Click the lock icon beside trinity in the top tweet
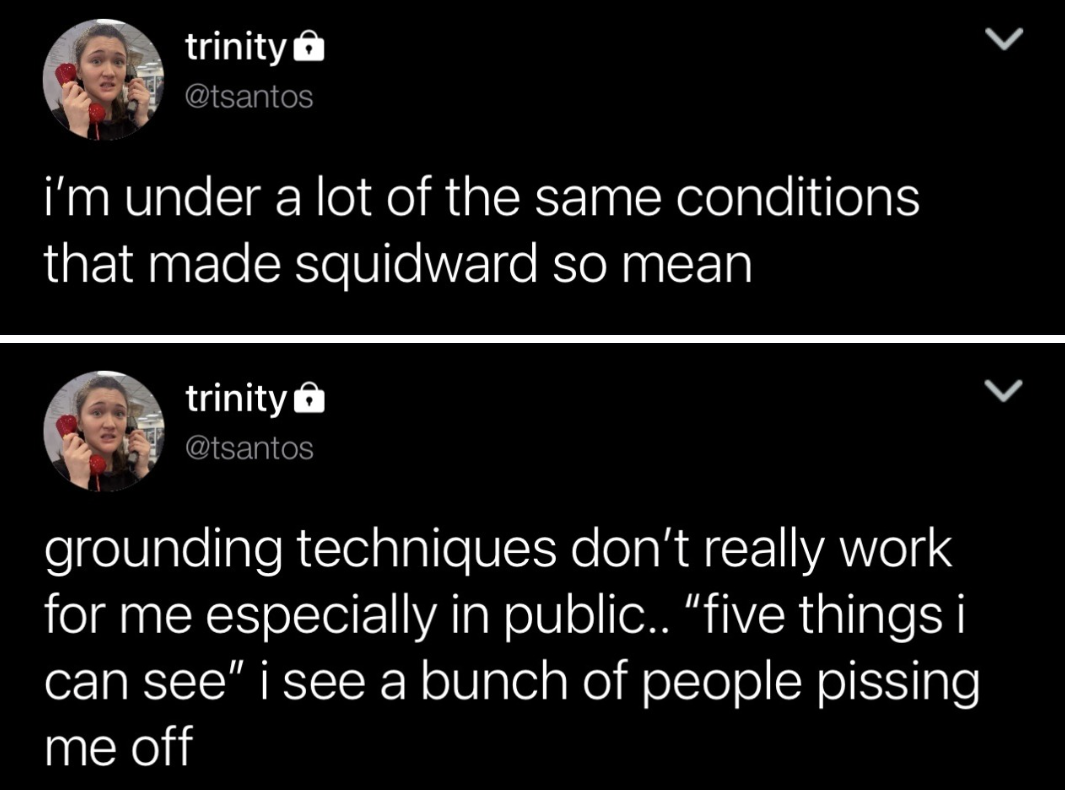 click(306, 47)
